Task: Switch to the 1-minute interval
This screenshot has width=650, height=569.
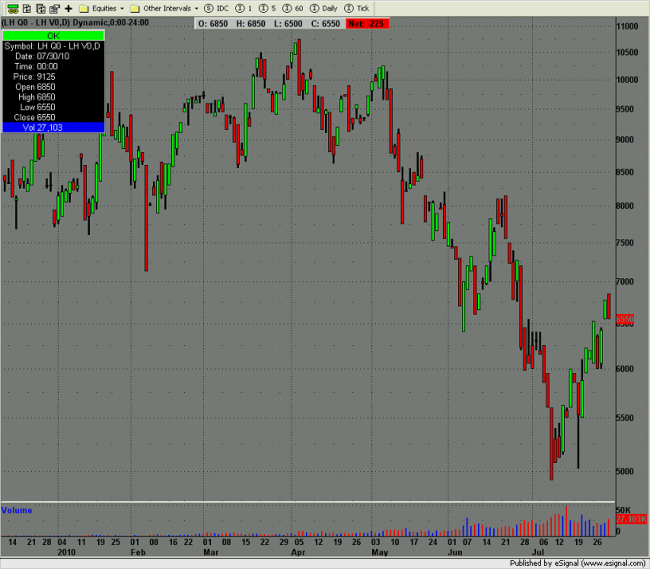Action: [244, 8]
